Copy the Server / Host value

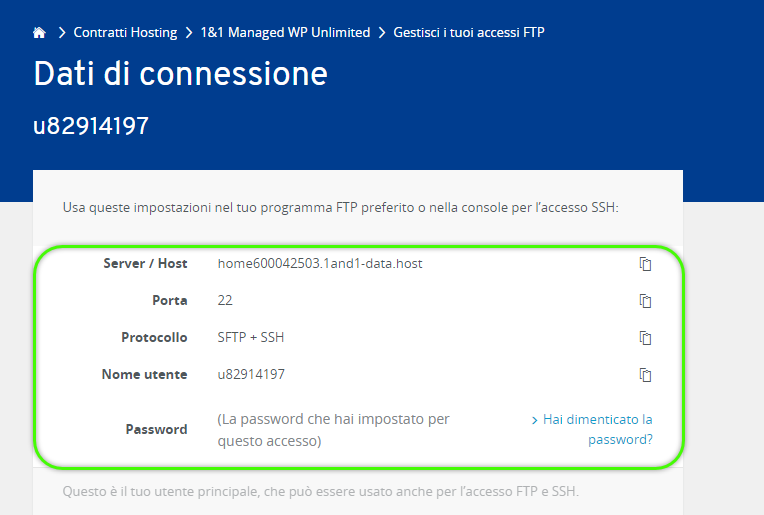click(x=645, y=264)
